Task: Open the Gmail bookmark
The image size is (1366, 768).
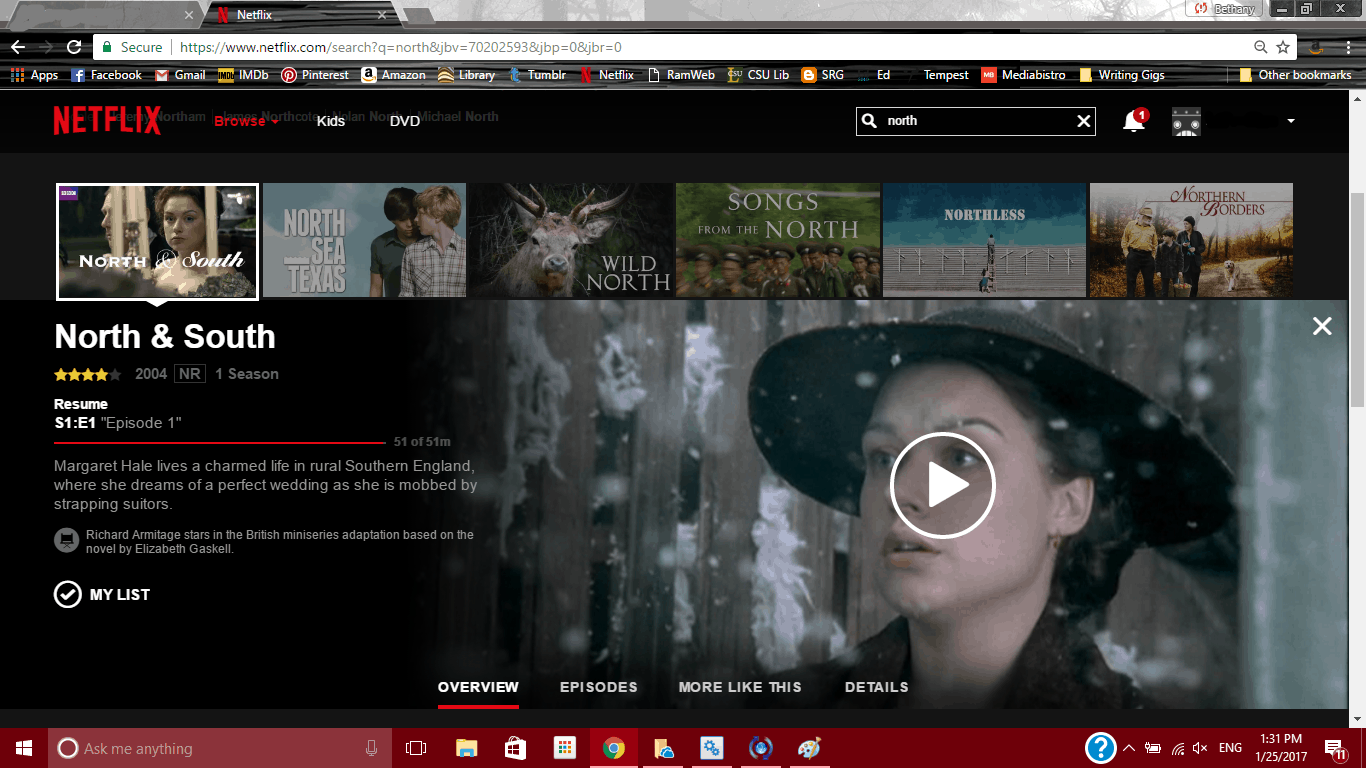Action: (179, 75)
